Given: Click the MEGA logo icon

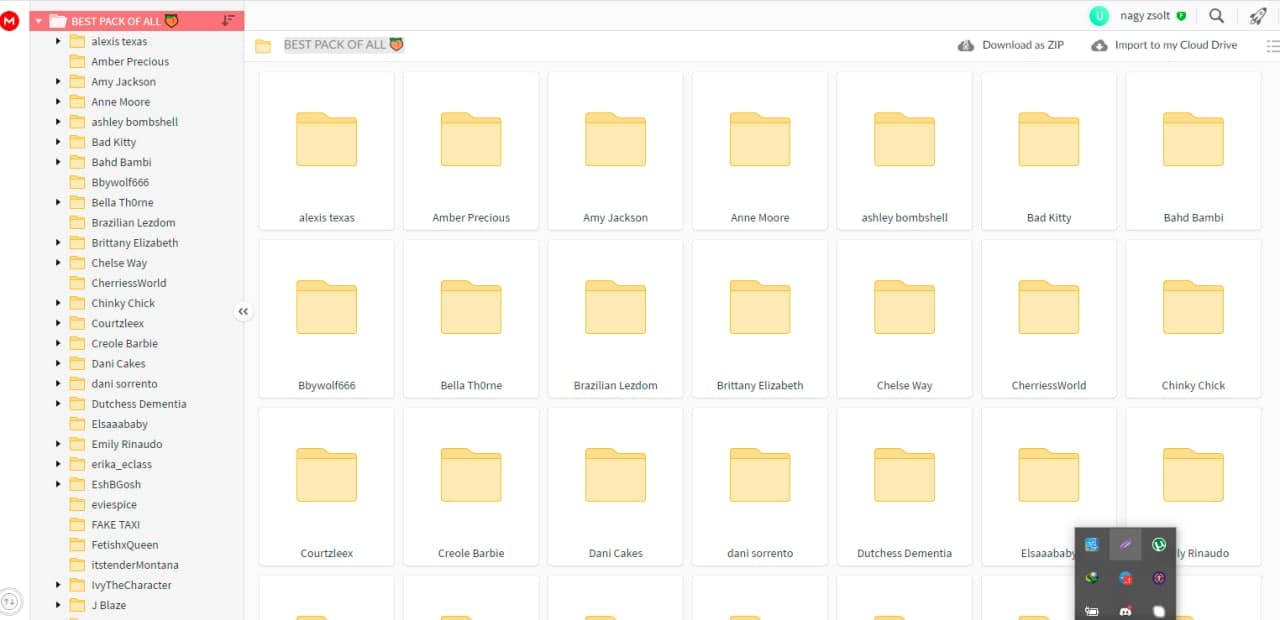Looking at the screenshot, I should click(x=10, y=20).
